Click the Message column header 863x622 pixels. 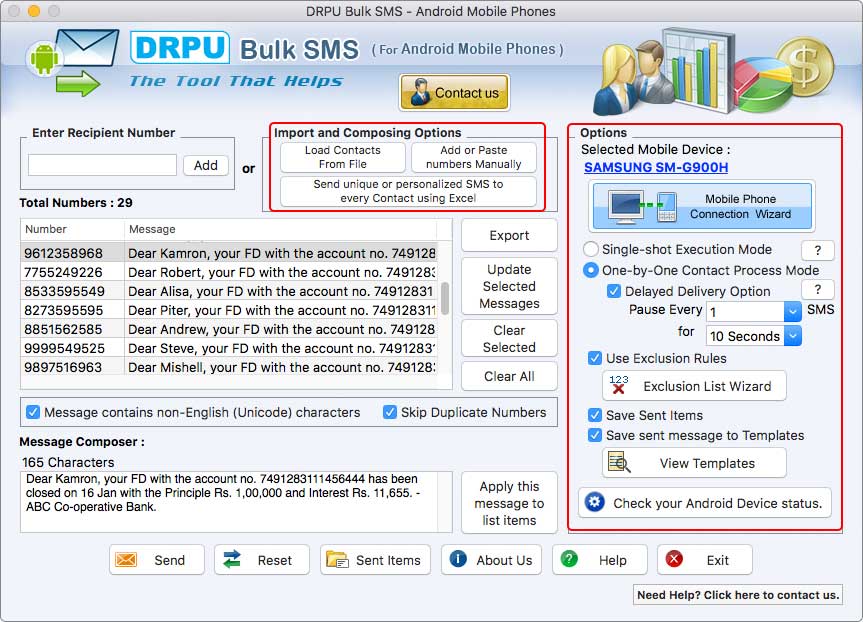[x=281, y=229]
